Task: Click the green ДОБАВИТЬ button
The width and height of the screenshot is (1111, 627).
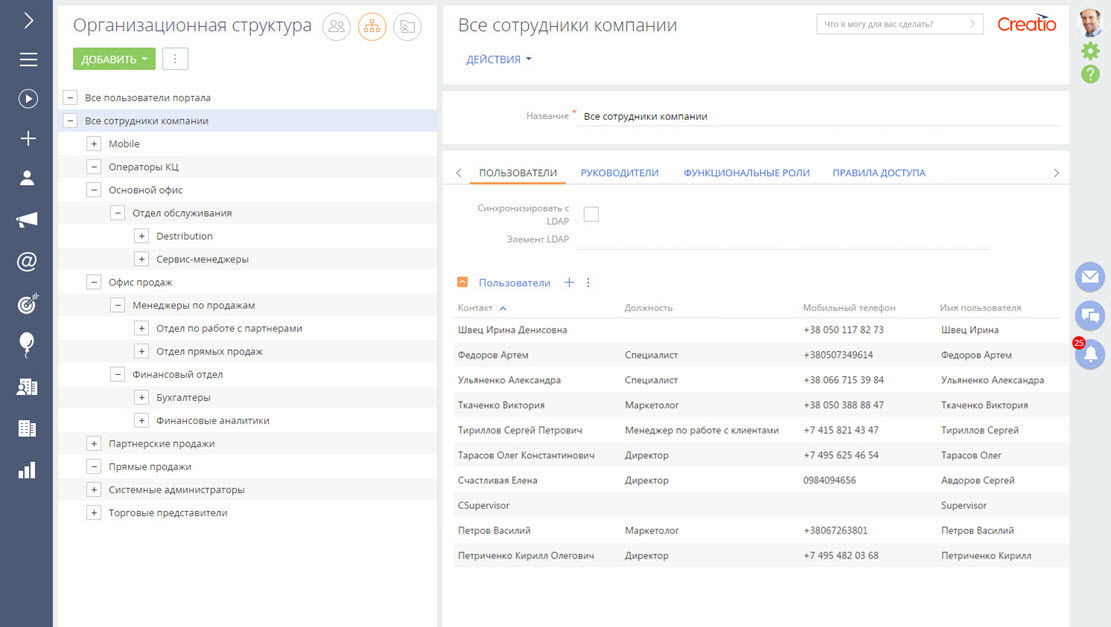Action: [113, 59]
